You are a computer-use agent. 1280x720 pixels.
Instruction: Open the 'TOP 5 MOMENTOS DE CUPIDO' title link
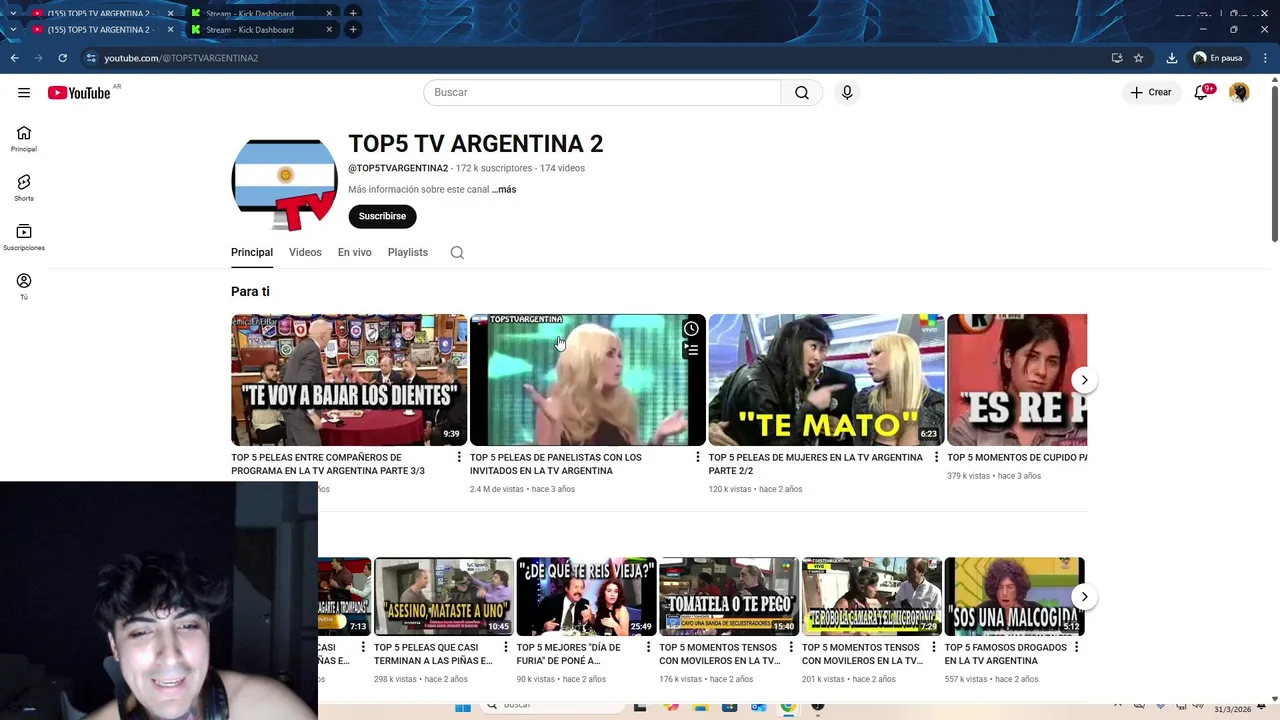(1017, 457)
